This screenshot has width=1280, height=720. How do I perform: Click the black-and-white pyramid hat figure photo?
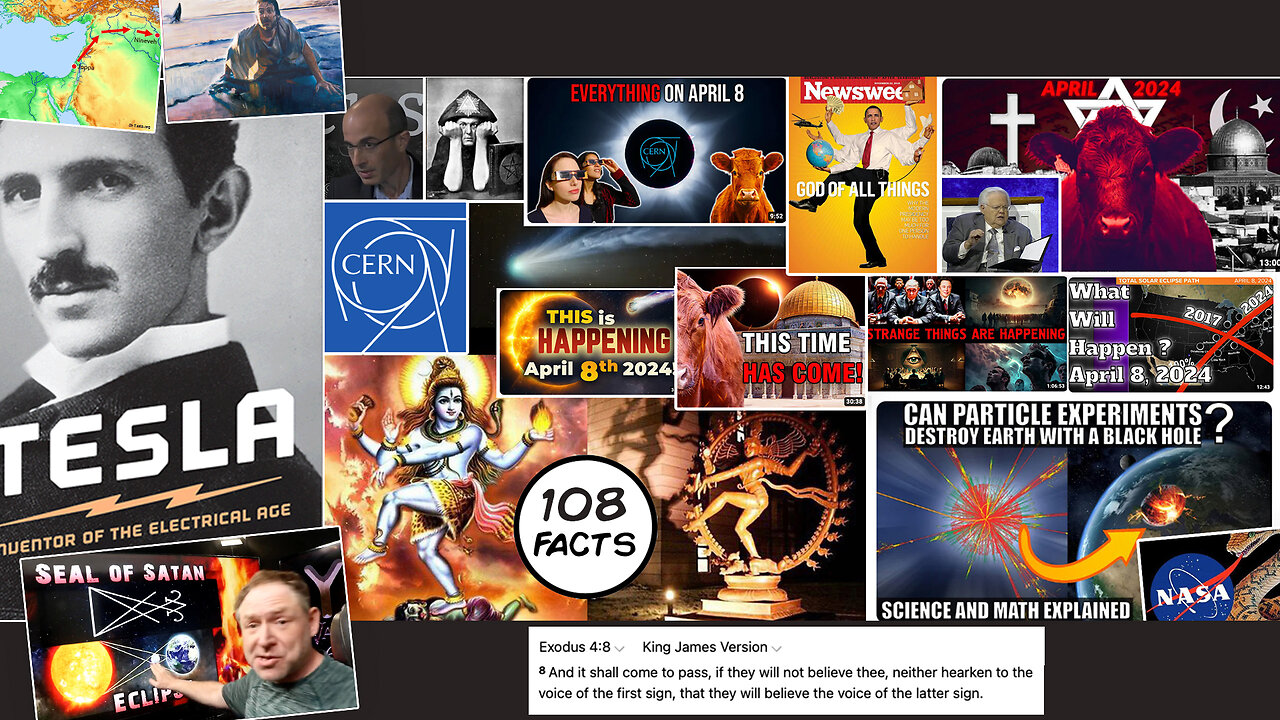tap(474, 139)
